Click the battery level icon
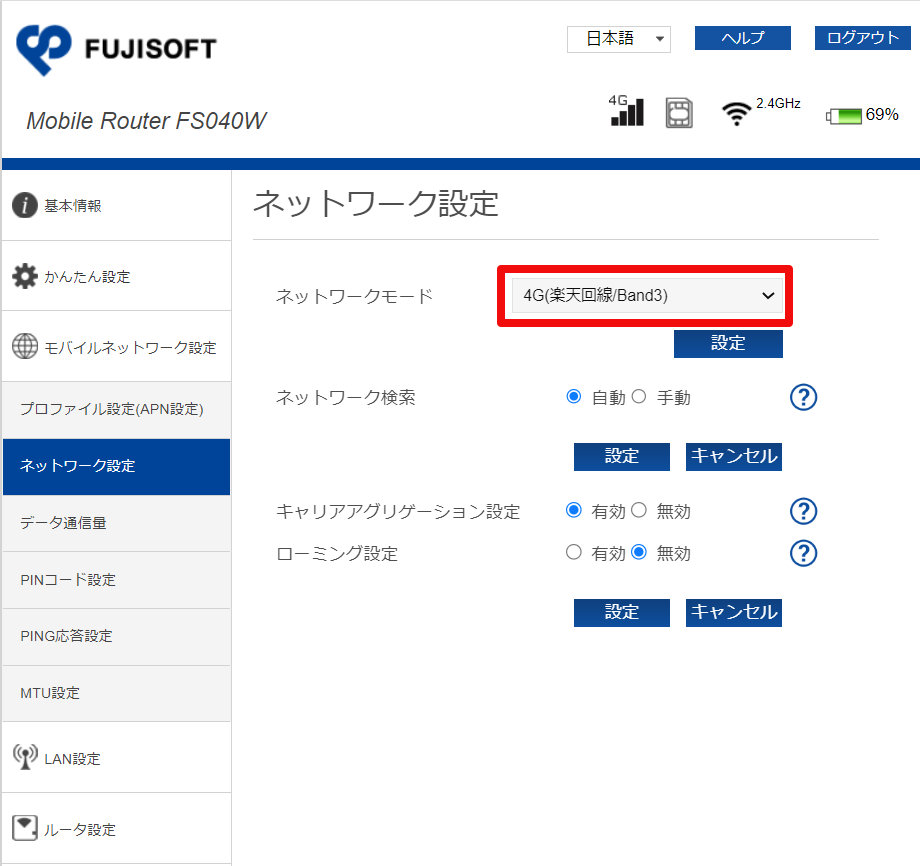This screenshot has height=866, width=920. pos(844,116)
